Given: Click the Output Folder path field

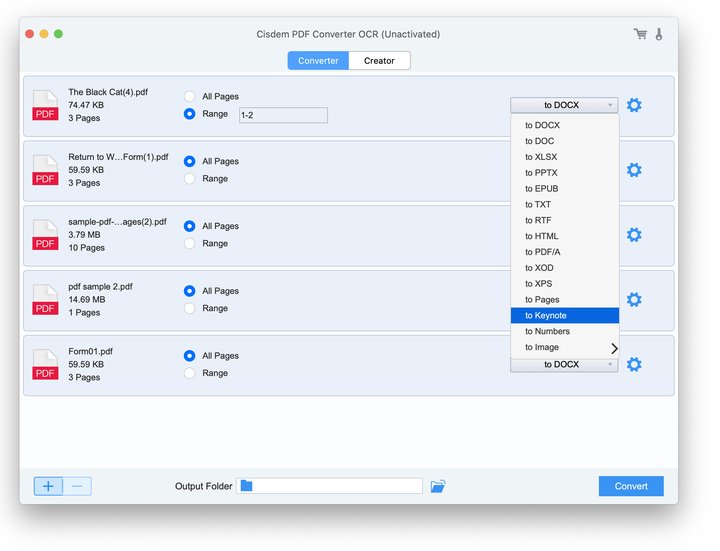Looking at the screenshot, I should [x=329, y=486].
